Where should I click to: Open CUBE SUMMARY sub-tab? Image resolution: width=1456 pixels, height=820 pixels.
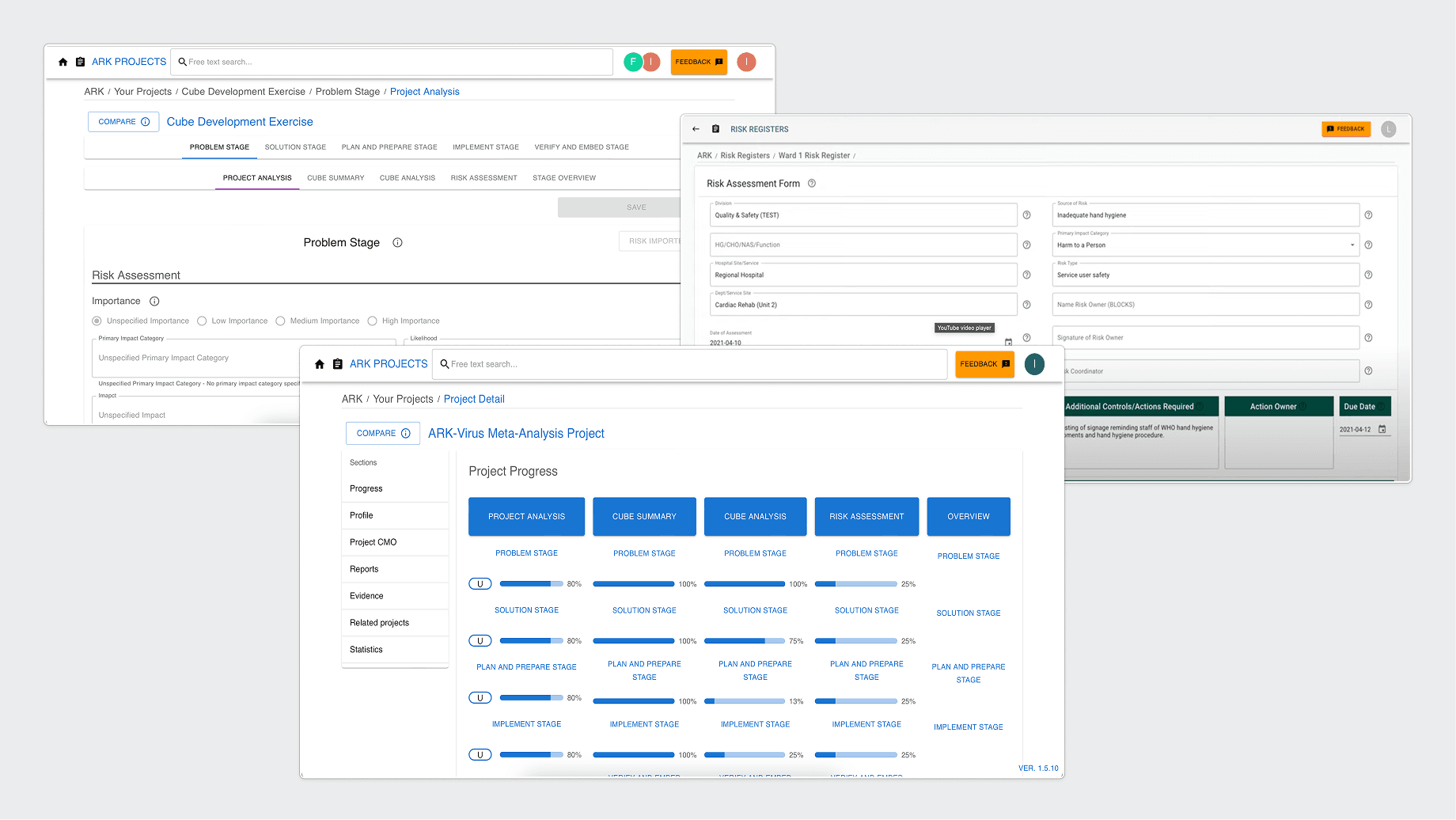[336, 178]
